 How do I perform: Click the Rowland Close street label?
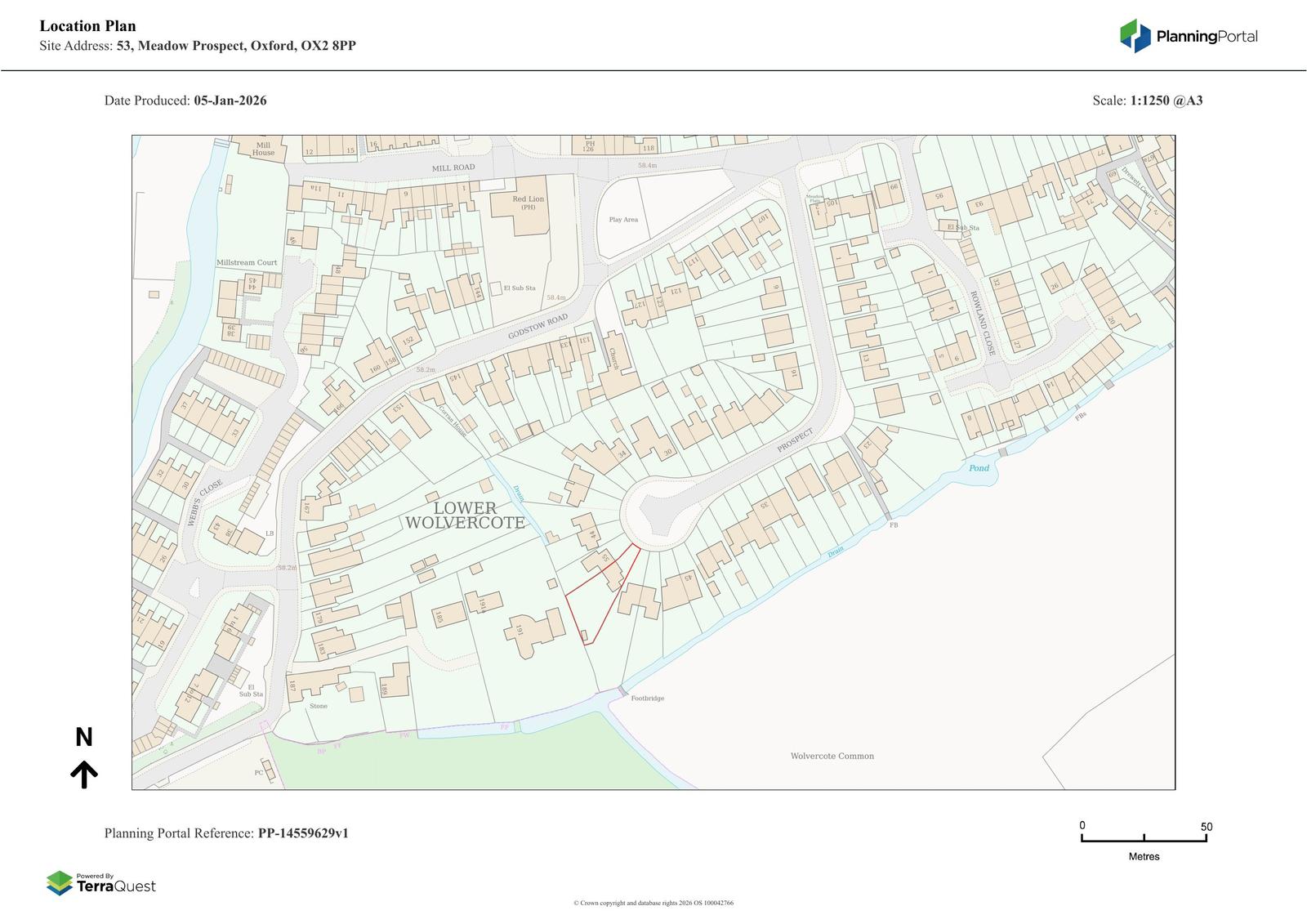[x=982, y=323]
